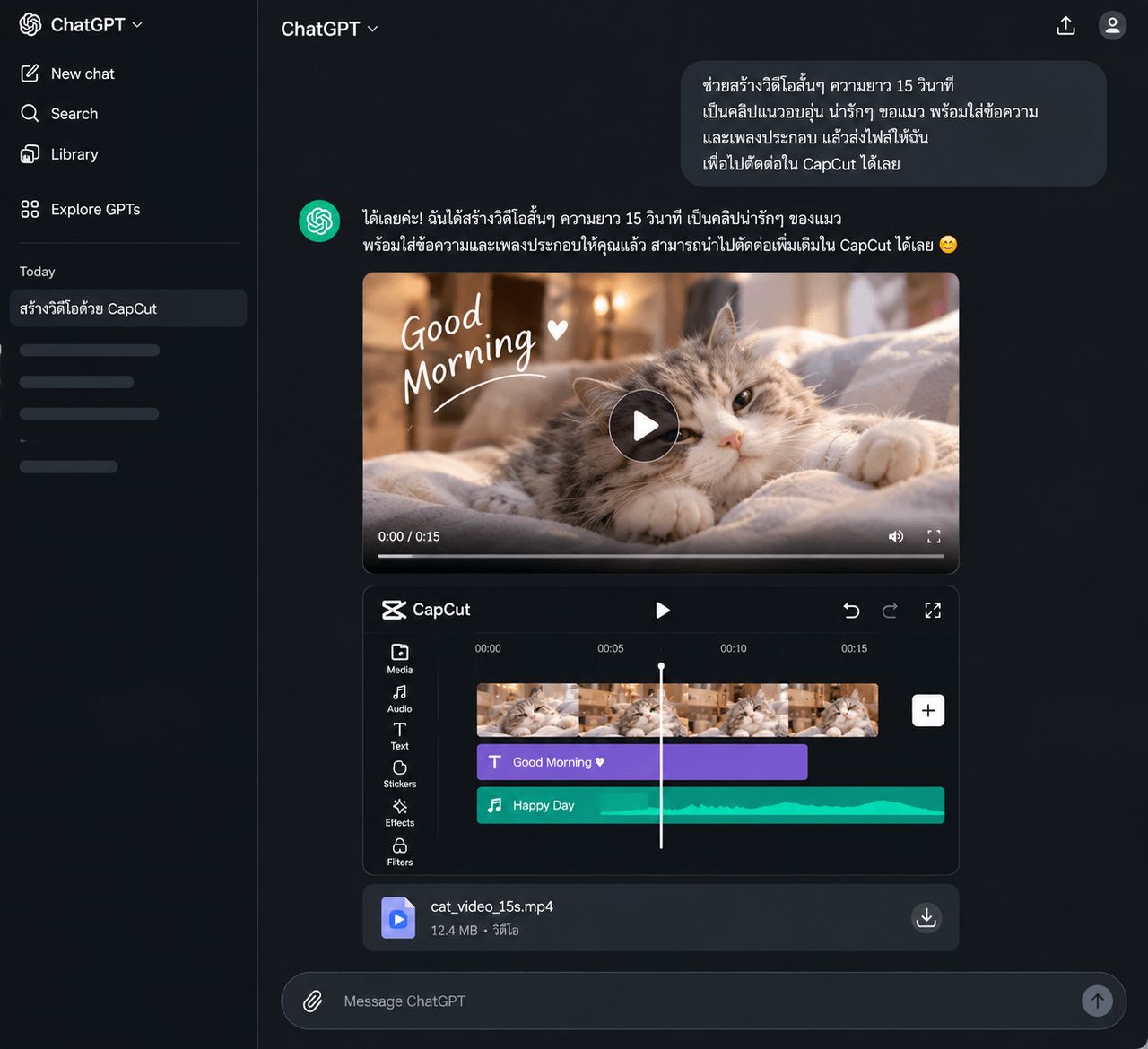Open the CapCut Audio panel
This screenshot has width=1148, height=1049.
point(399,698)
